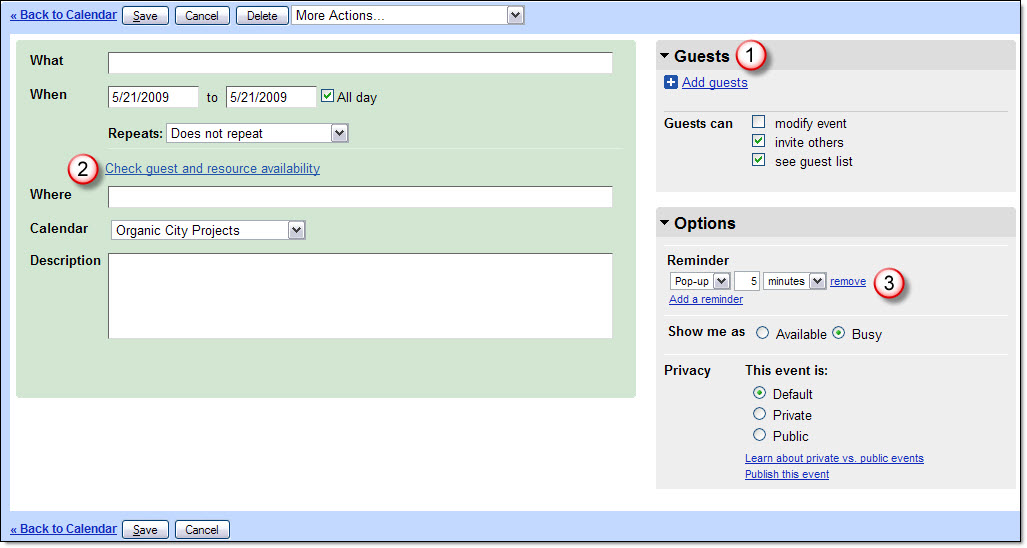Enable guests can modify event
Screen dimensions: 1027x548
point(759,123)
